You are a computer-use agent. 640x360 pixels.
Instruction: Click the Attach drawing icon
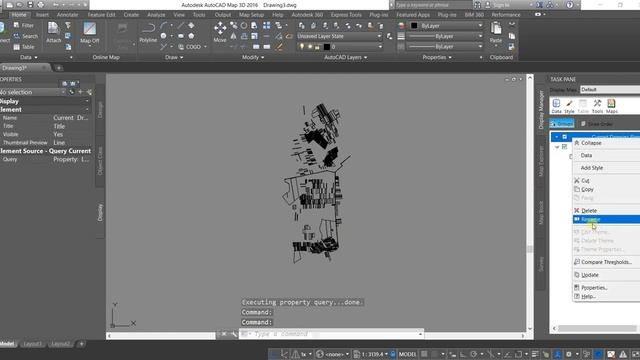pos(53,32)
